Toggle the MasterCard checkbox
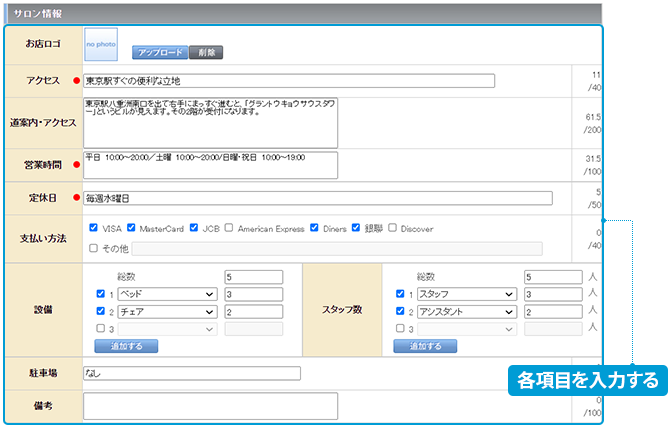 [131, 228]
